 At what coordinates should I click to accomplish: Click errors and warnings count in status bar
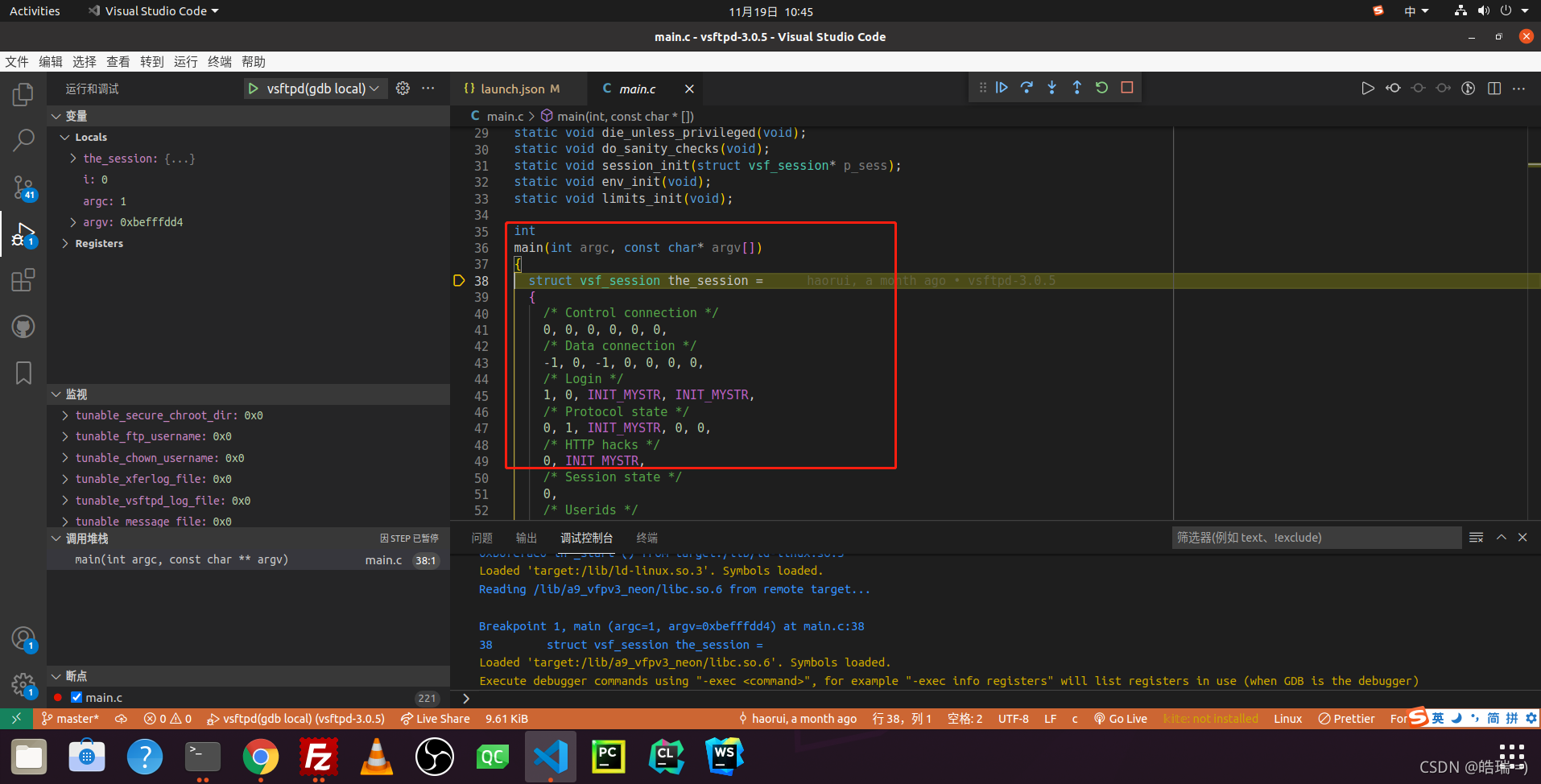click(x=167, y=719)
